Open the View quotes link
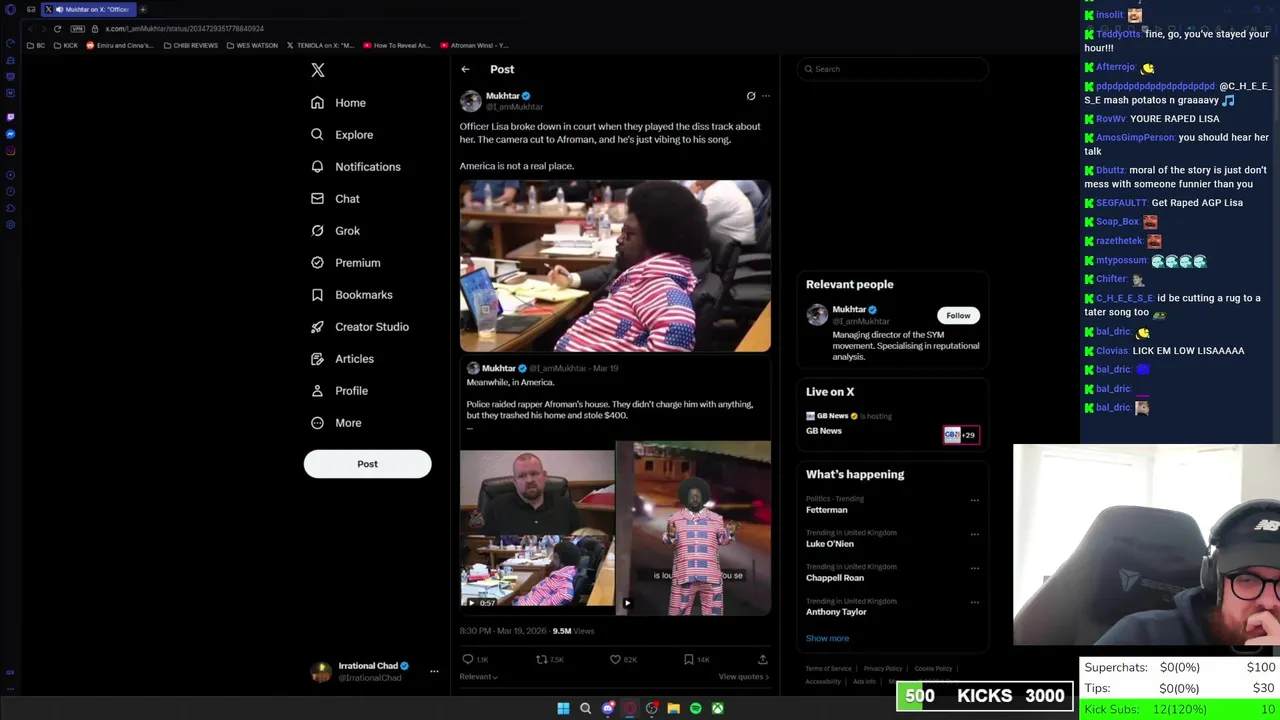This screenshot has height=720, width=1280. (x=744, y=677)
